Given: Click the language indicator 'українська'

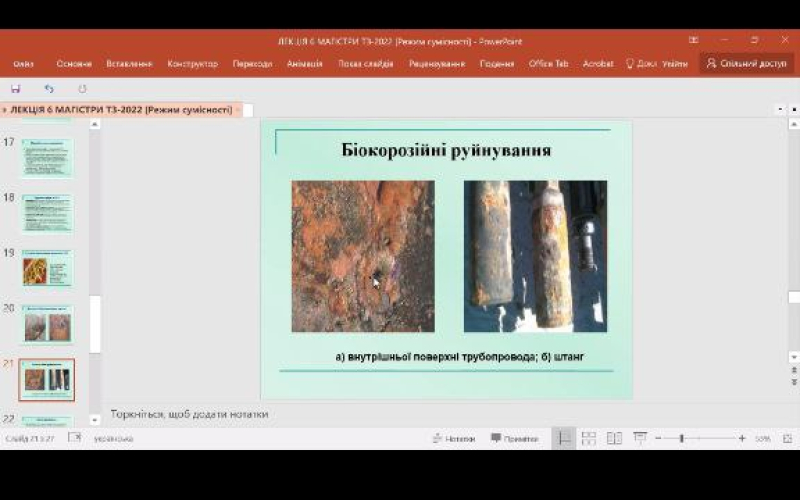Looking at the screenshot, I should coord(113,439).
